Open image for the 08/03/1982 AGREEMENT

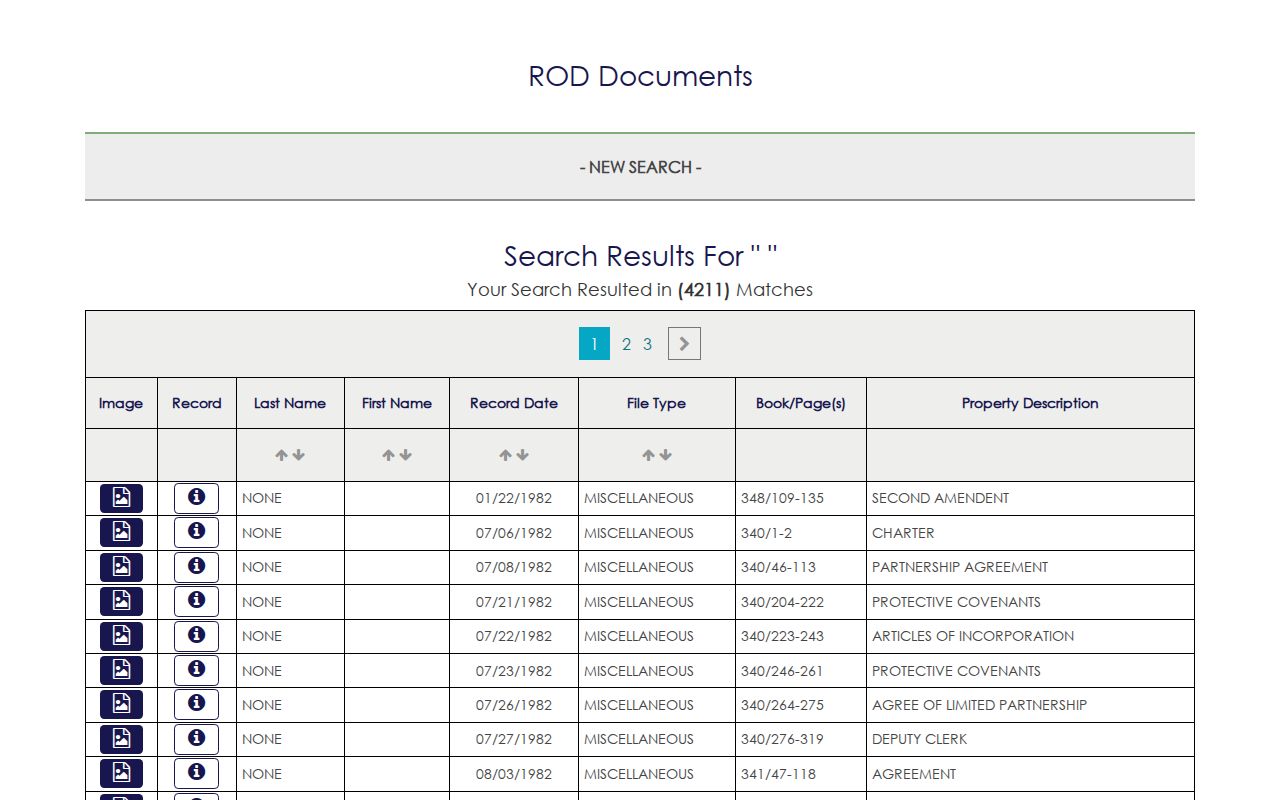[x=121, y=774]
